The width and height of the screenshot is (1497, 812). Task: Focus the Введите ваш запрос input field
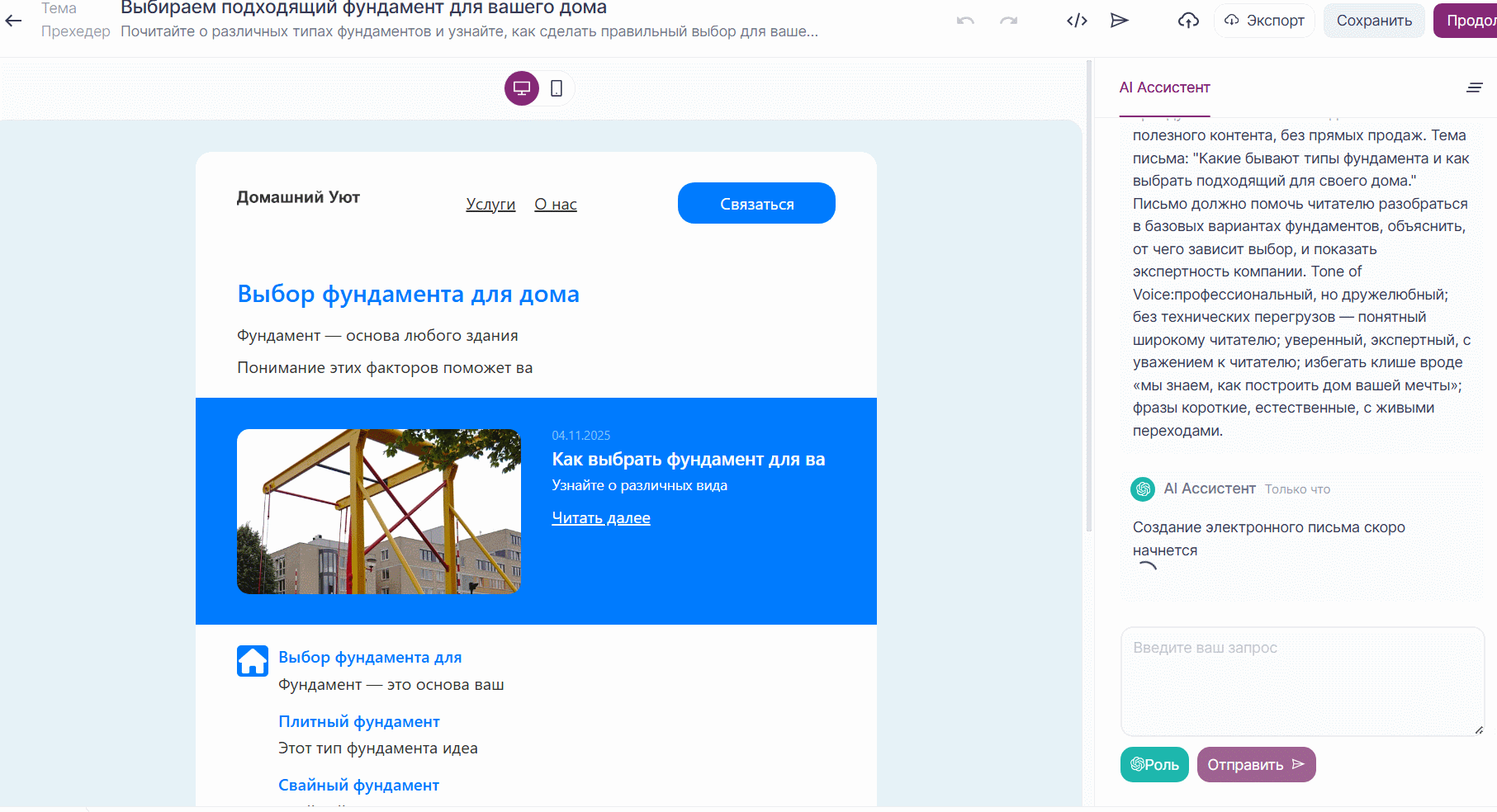1302,681
